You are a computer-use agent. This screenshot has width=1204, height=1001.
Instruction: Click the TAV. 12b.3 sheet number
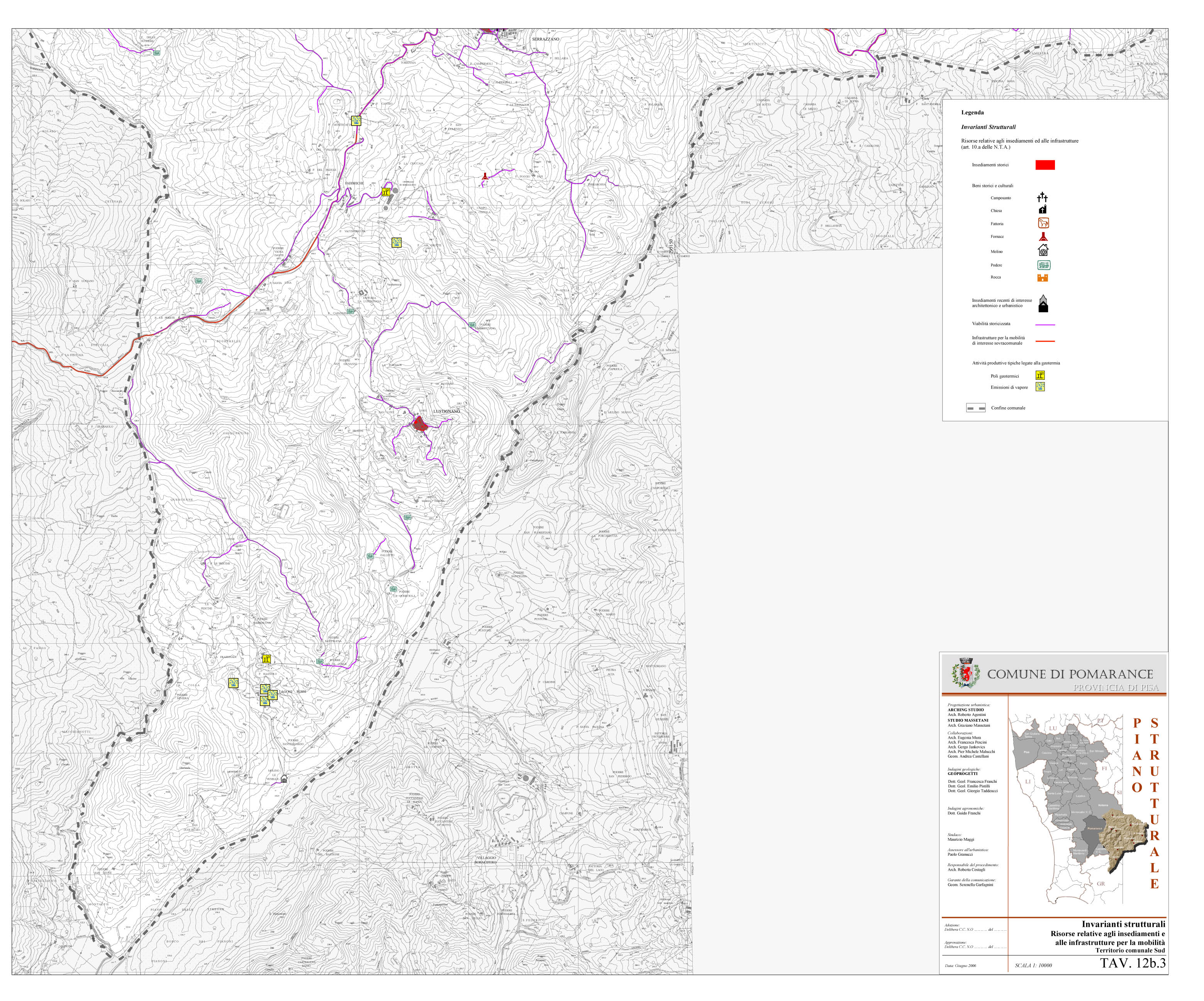point(1132,963)
